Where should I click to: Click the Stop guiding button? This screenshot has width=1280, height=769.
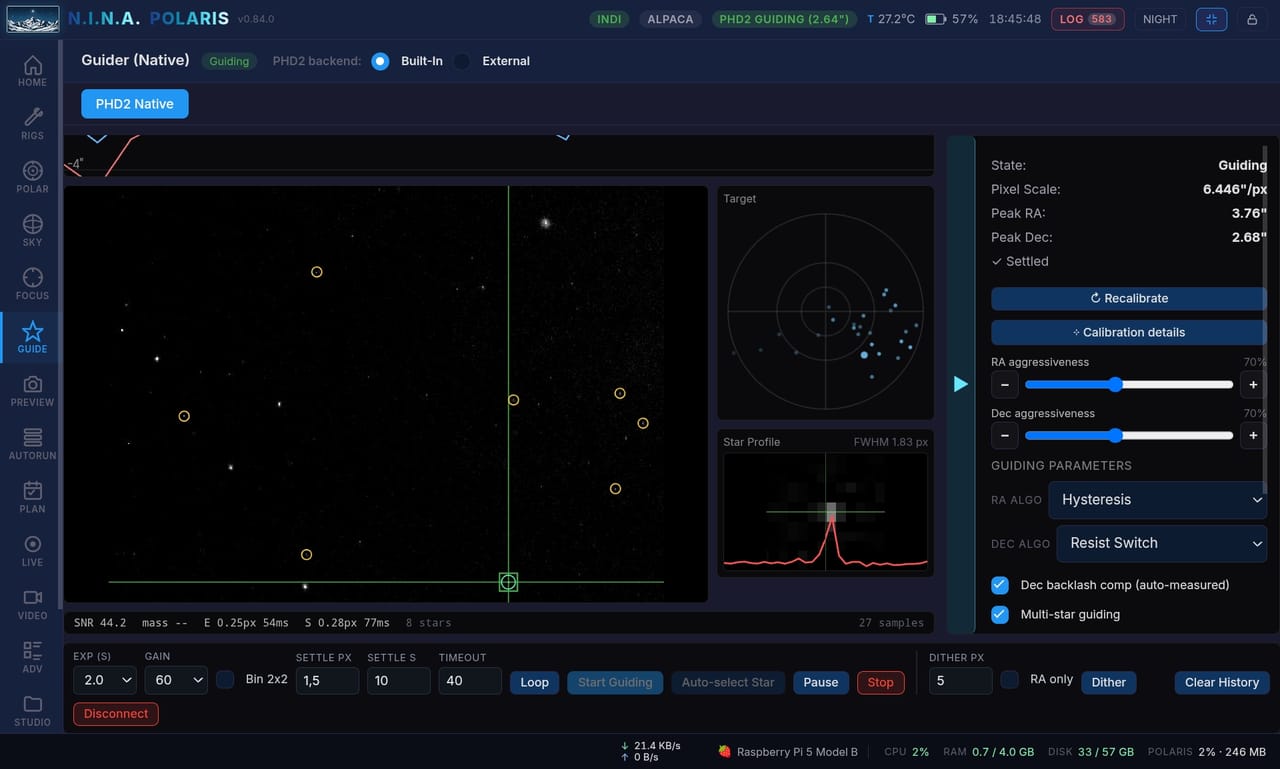(x=881, y=682)
